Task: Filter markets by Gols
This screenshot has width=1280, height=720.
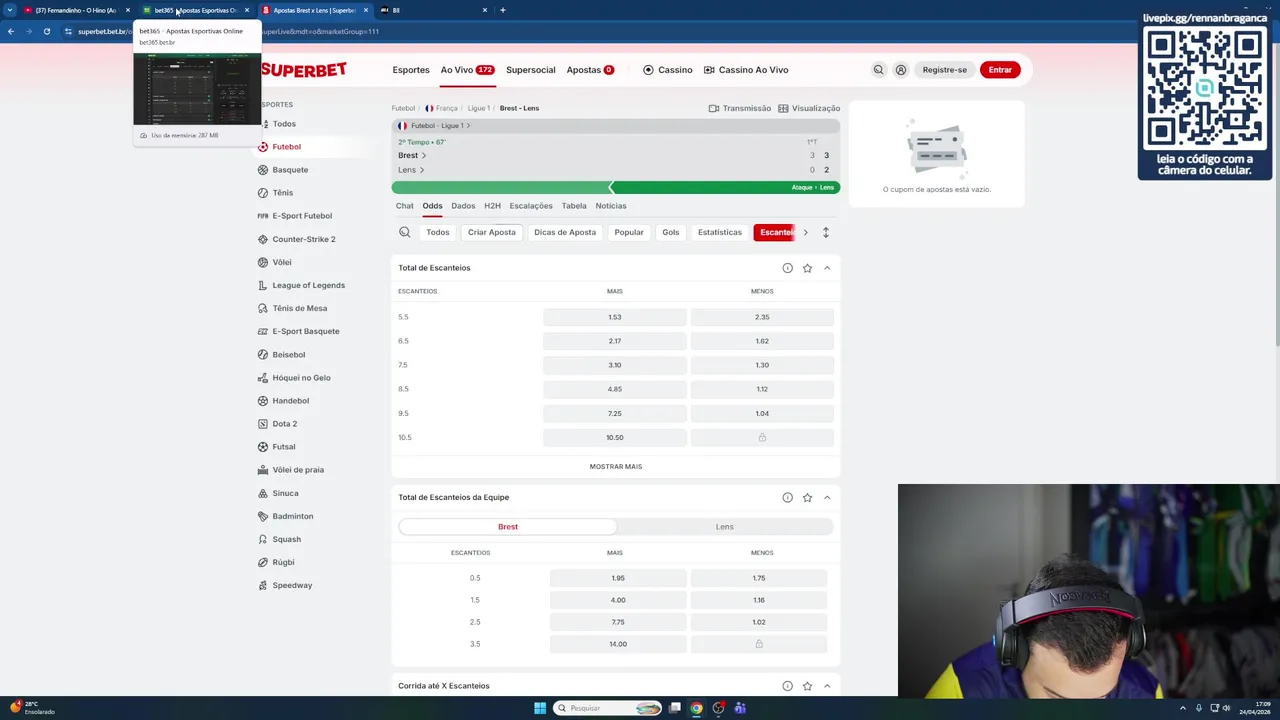Action: [x=670, y=232]
